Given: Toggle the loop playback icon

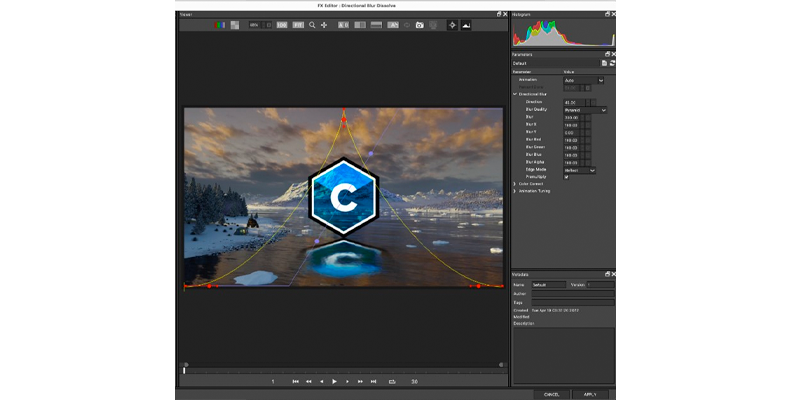Looking at the screenshot, I should click(392, 382).
